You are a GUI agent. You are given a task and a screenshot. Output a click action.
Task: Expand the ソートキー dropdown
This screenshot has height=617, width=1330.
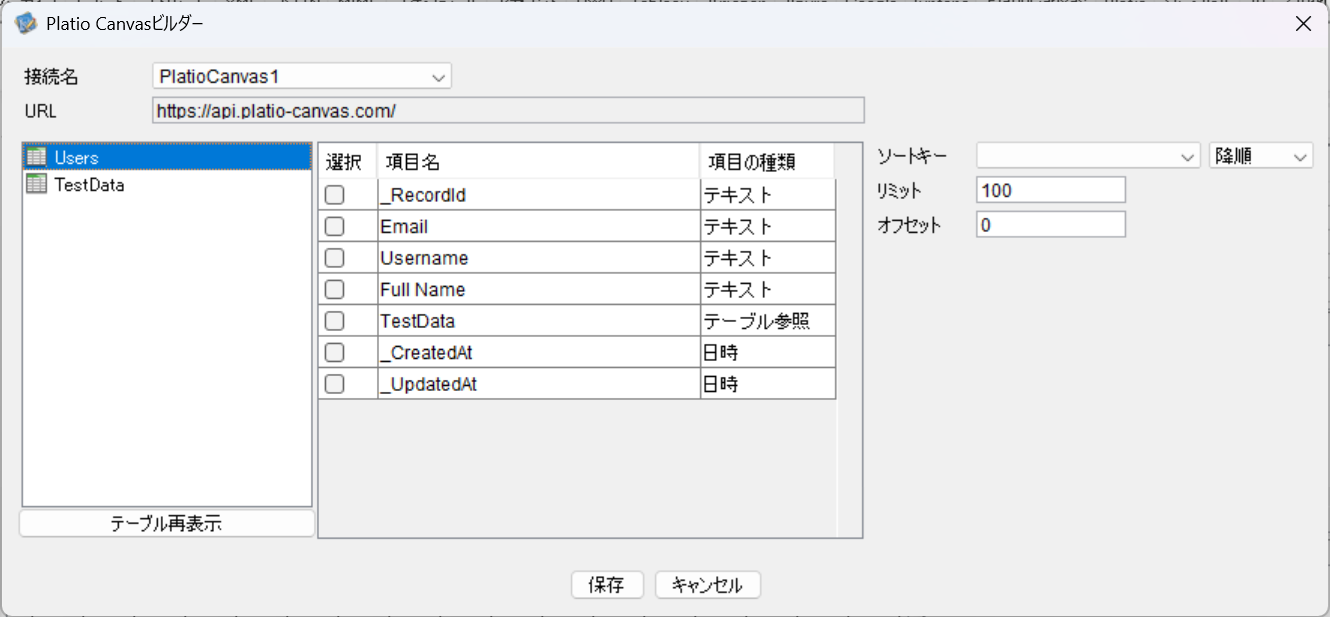click(1088, 157)
